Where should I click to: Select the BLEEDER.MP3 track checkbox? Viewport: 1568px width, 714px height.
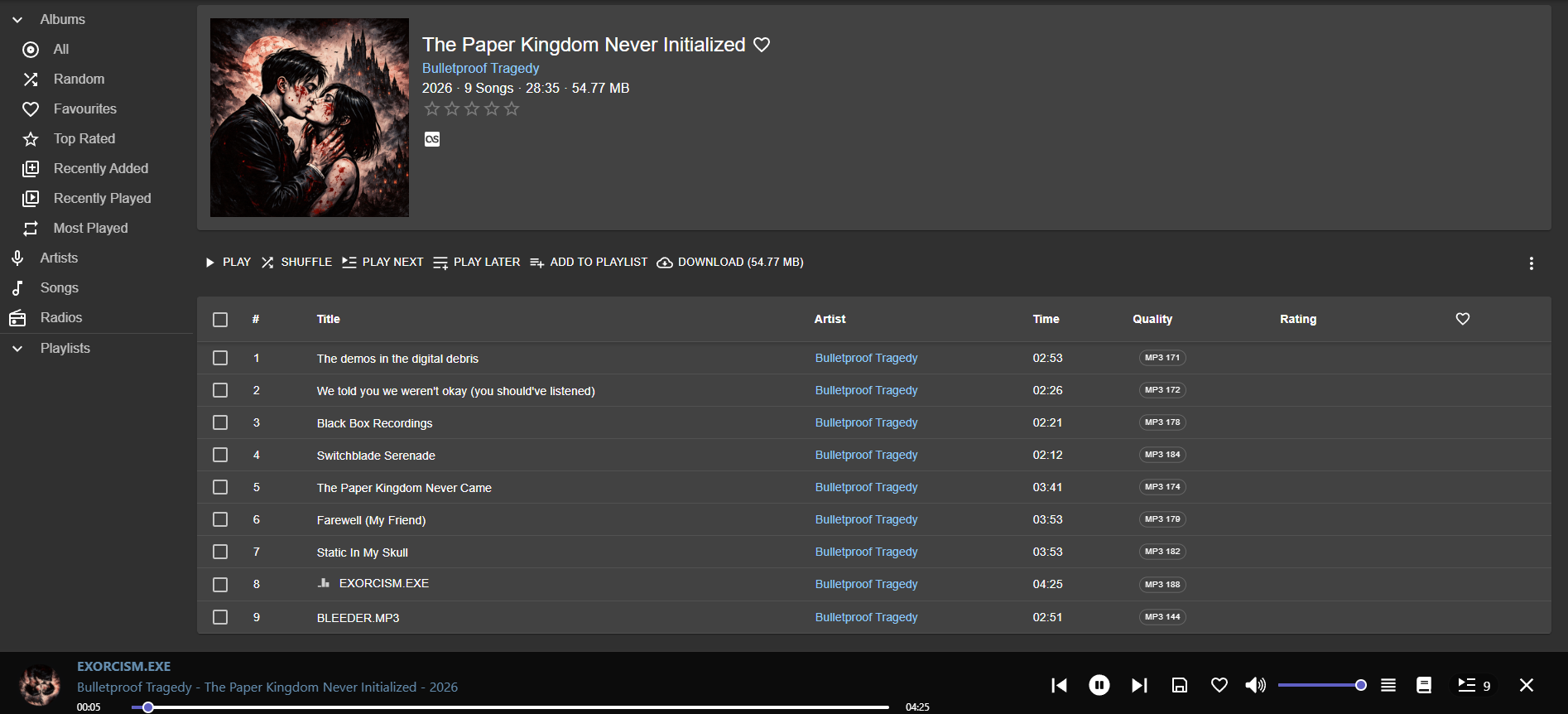point(220,617)
